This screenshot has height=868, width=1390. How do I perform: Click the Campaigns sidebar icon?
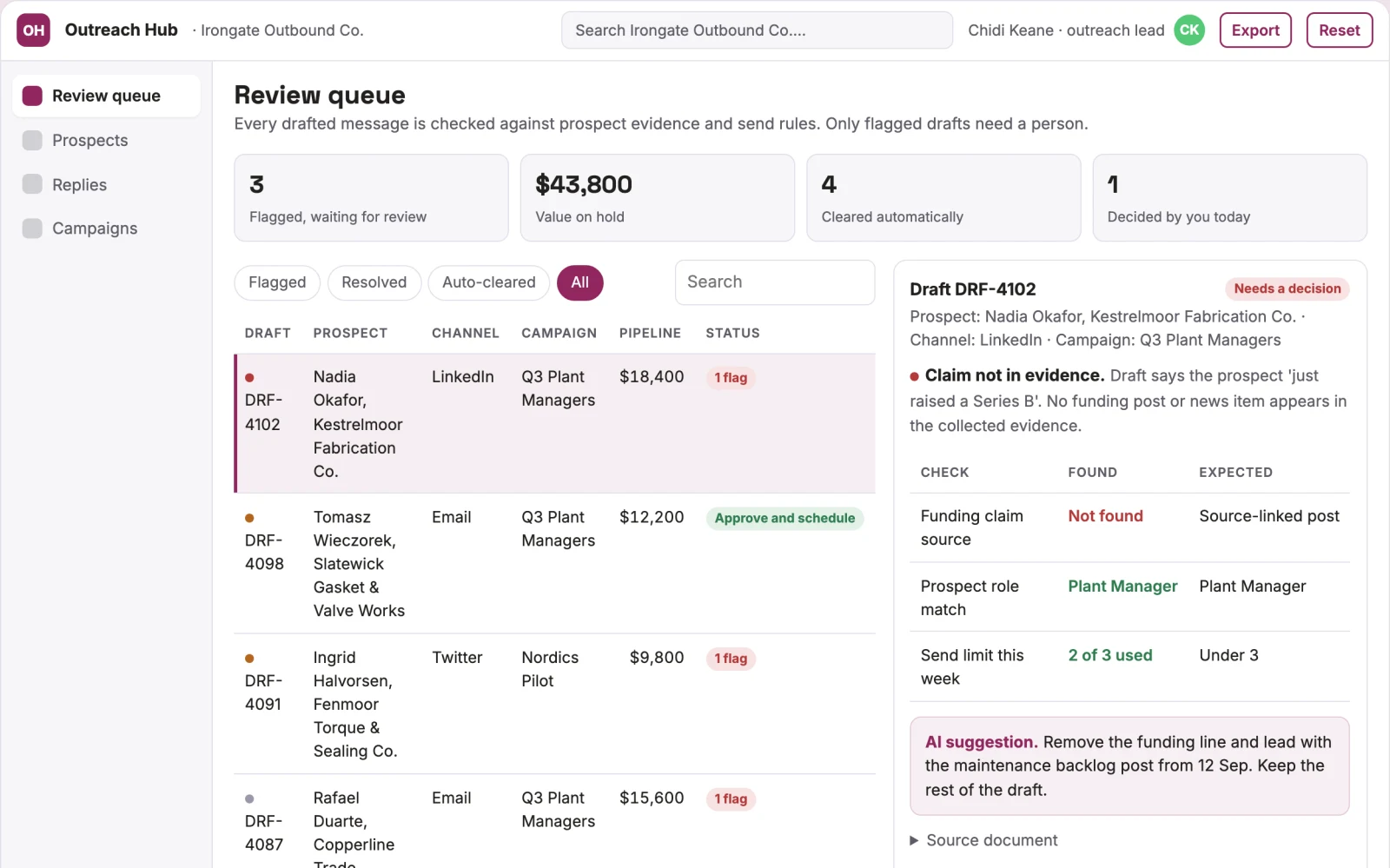32,229
